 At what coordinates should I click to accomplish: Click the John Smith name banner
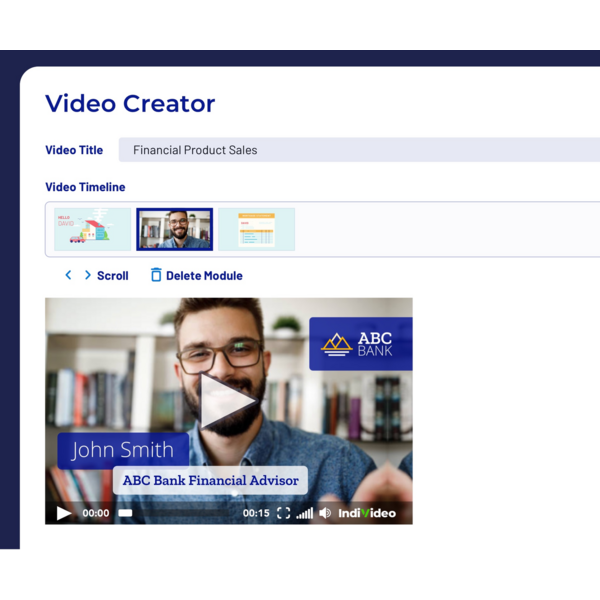pos(123,451)
